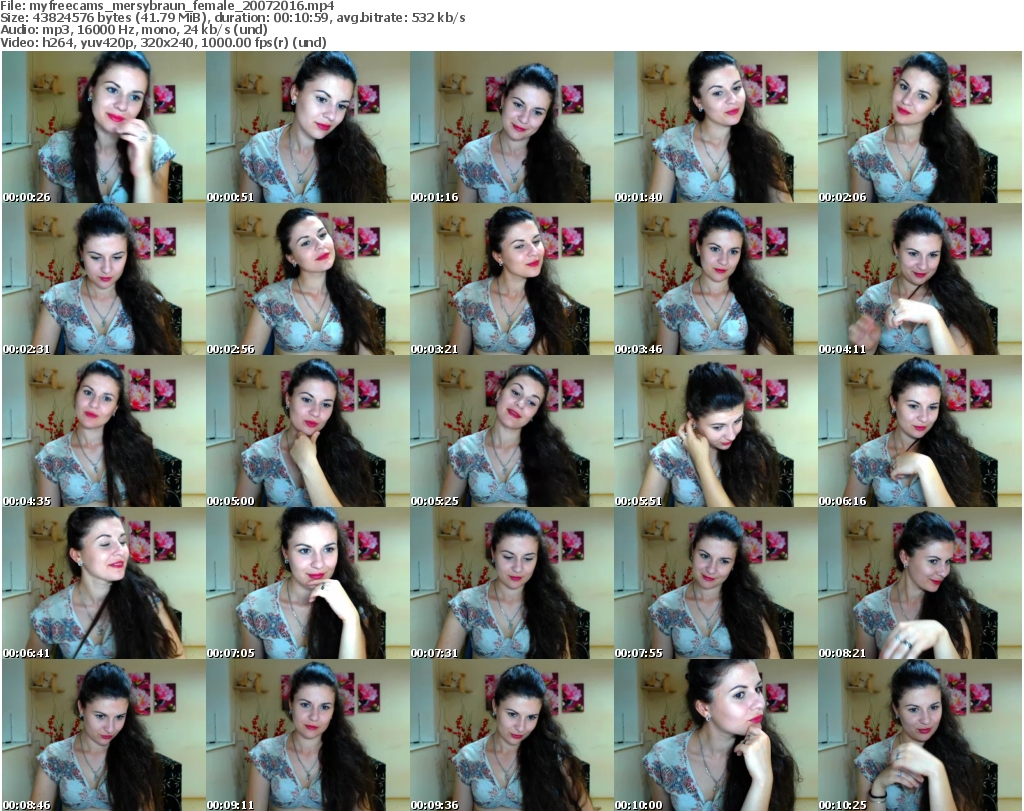Open the thumbnail stamped 00:05:51
The image size is (1024, 811).
(x=716, y=432)
